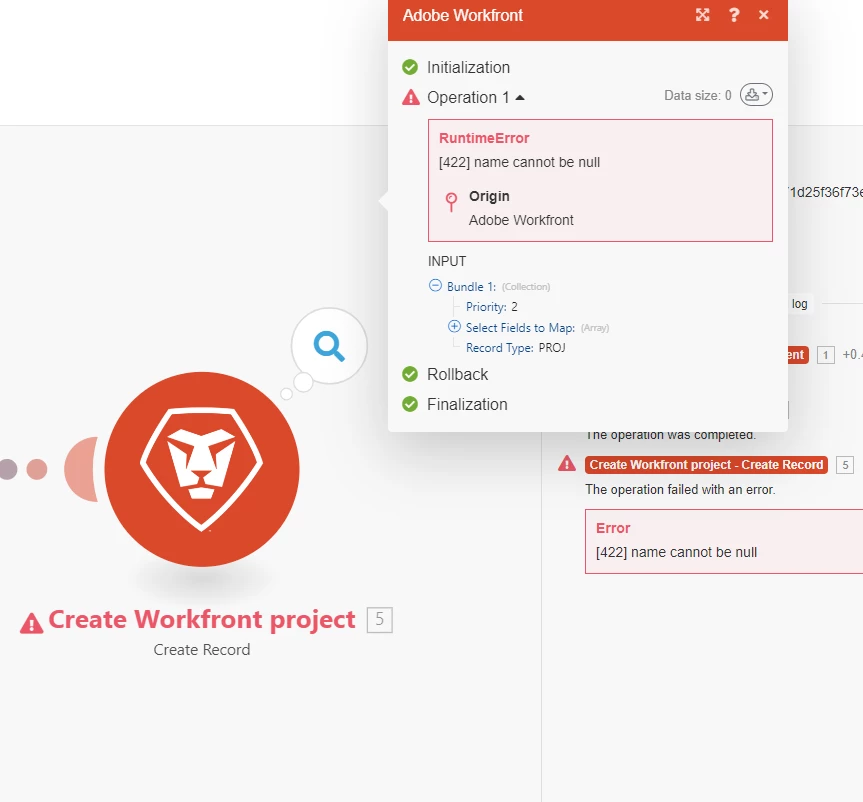Open the magnifier execution detail bubble
Screen dimensions: 863x802
click(x=329, y=346)
